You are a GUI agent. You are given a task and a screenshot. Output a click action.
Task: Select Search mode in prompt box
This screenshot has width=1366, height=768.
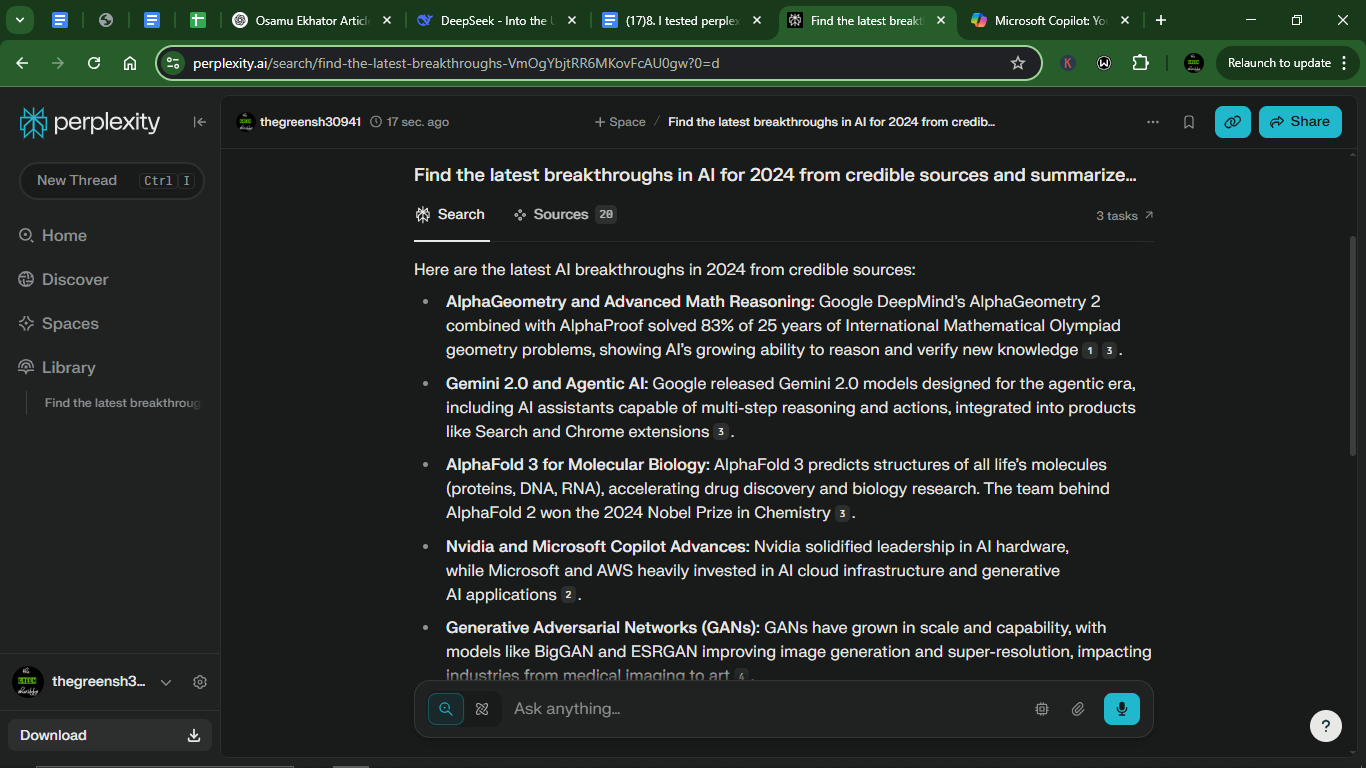coord(446,709)
